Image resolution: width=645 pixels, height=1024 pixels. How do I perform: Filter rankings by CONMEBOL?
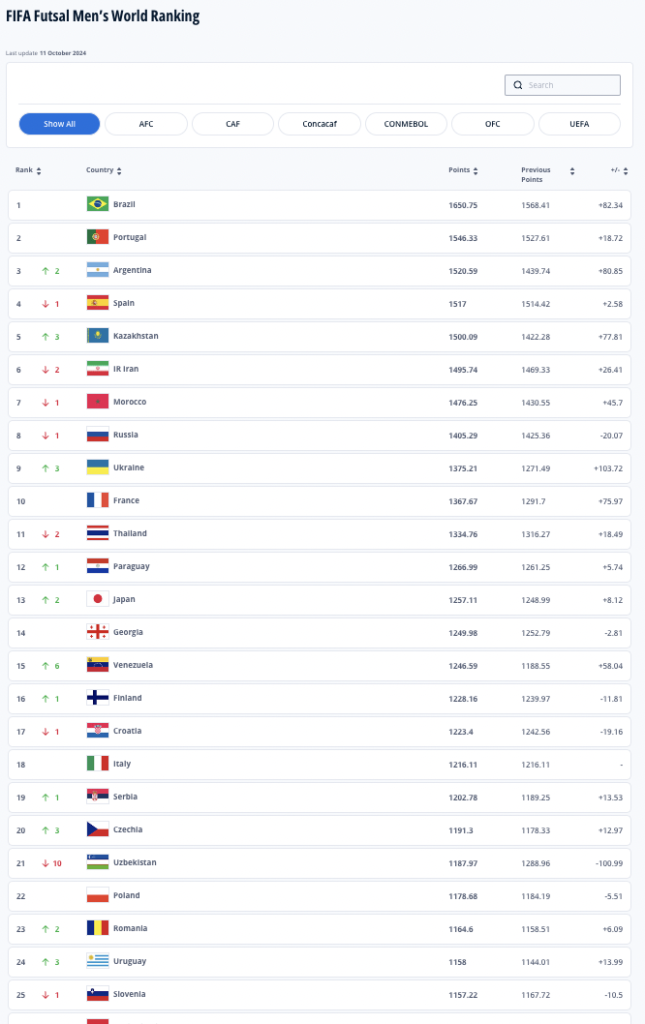point(406,123)
